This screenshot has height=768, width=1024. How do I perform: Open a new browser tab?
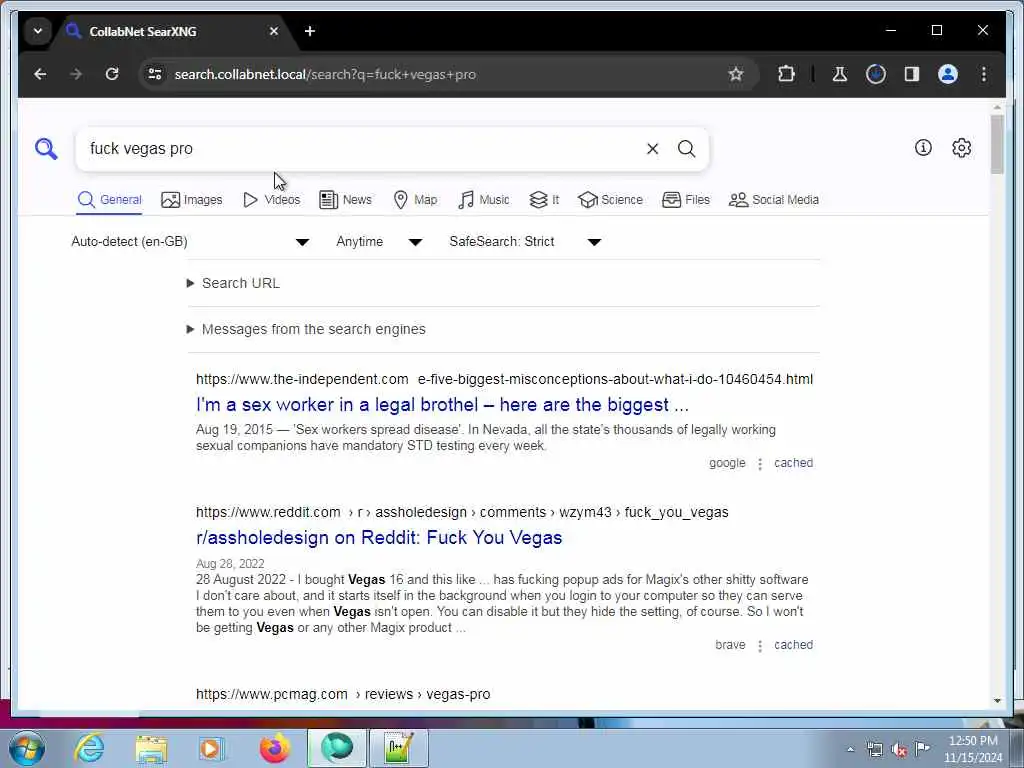click(x=310, y=31)
